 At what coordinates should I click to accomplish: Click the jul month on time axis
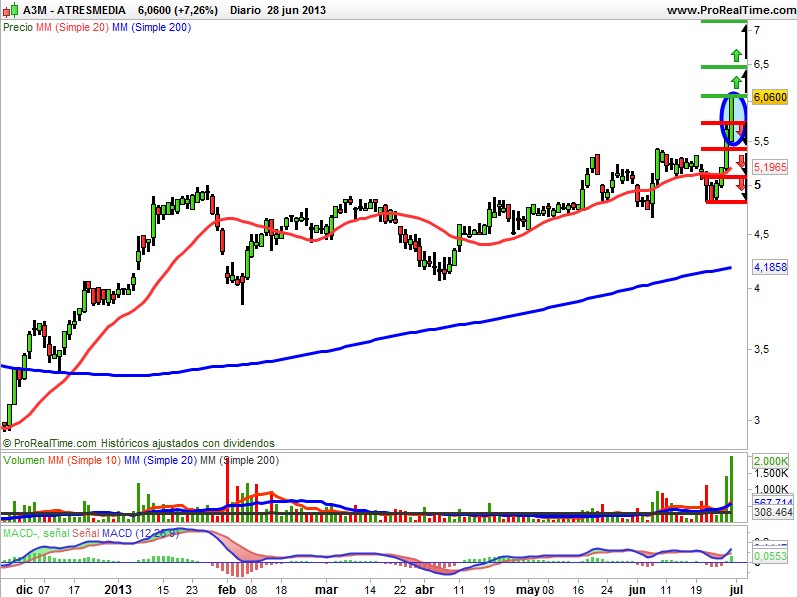(x=736, y=590)
